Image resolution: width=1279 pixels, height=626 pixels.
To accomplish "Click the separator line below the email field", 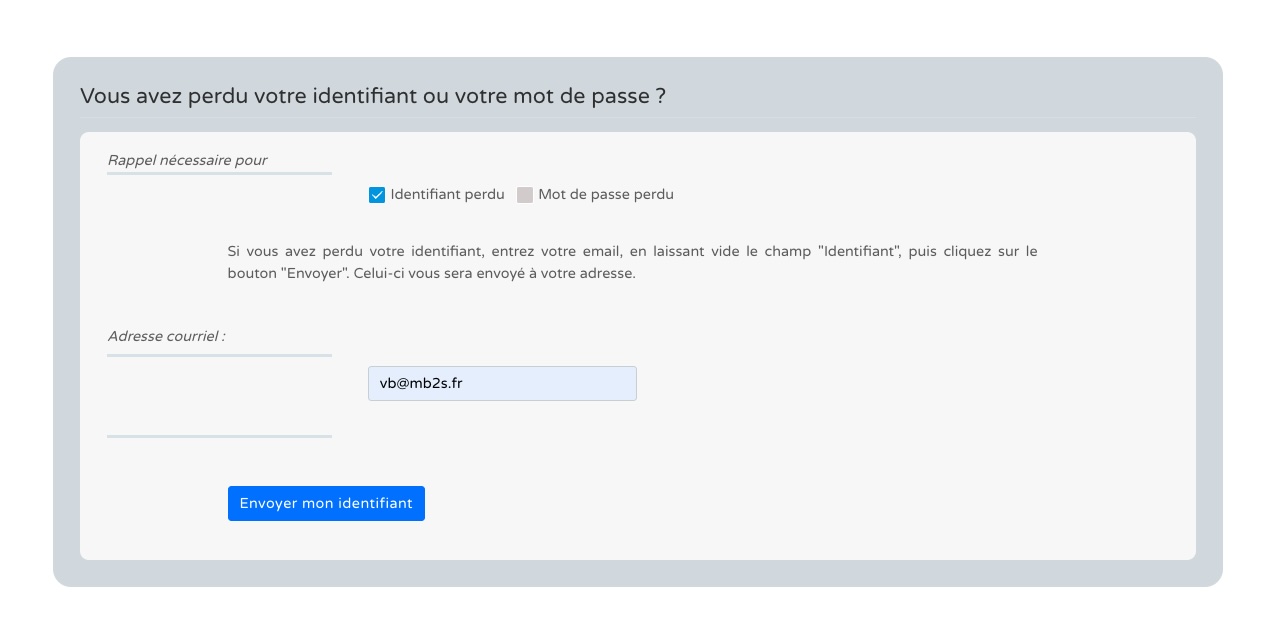I will pyautogui.click(x=219, y=436).
